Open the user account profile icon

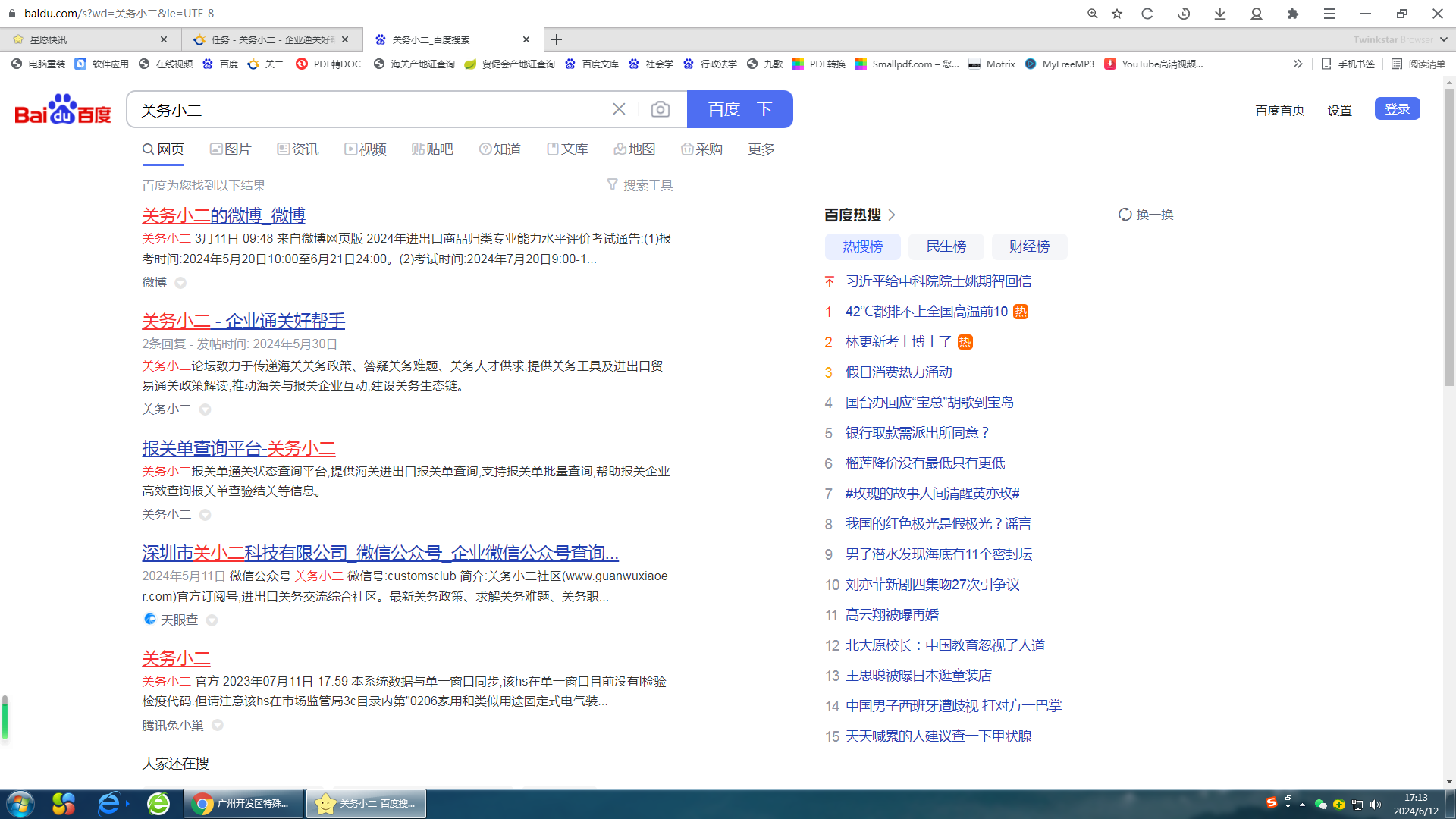point(1257,14)
